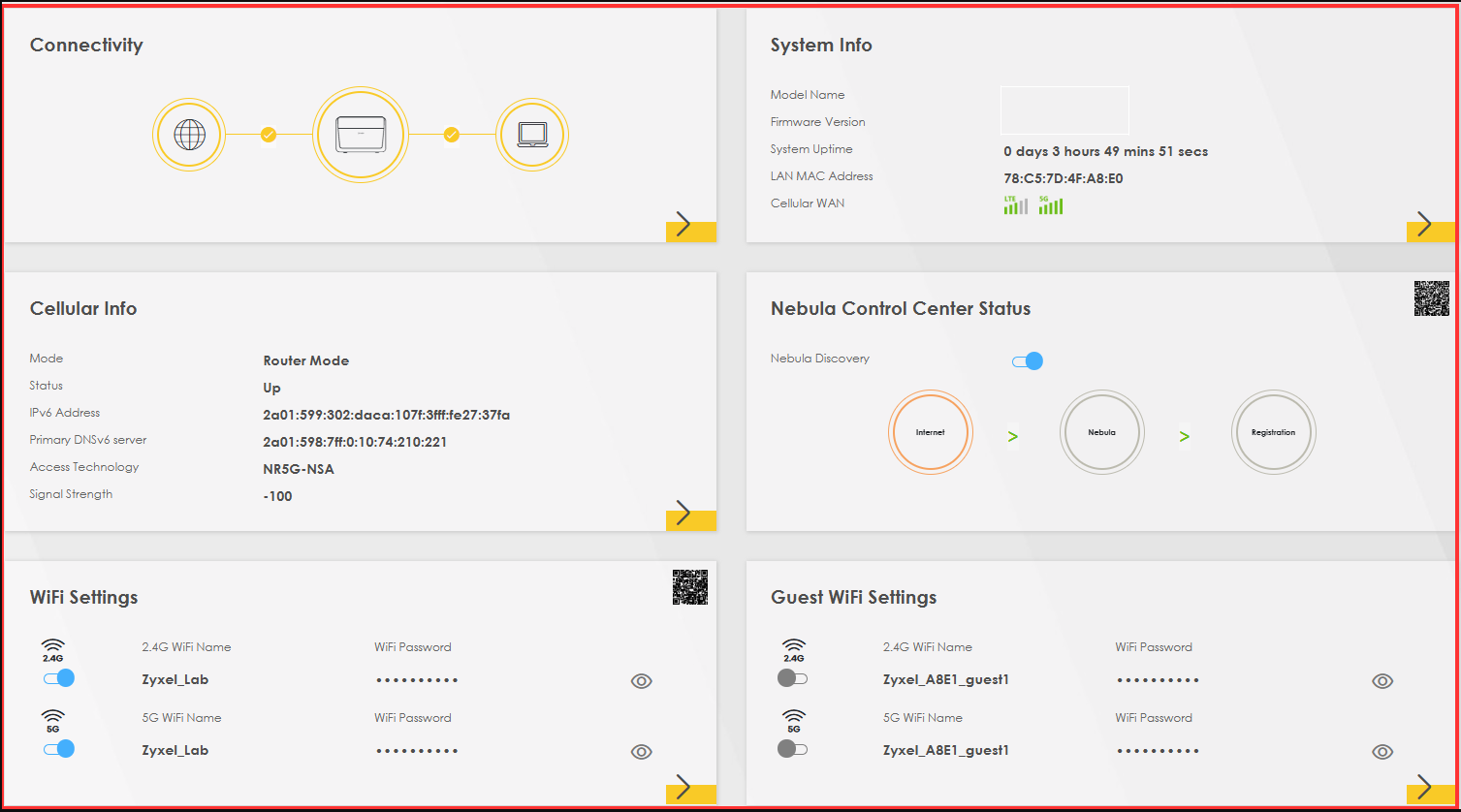
Task: Disable the 5G WiFi switch in WiFi Settings
Action: click(59, 749)
